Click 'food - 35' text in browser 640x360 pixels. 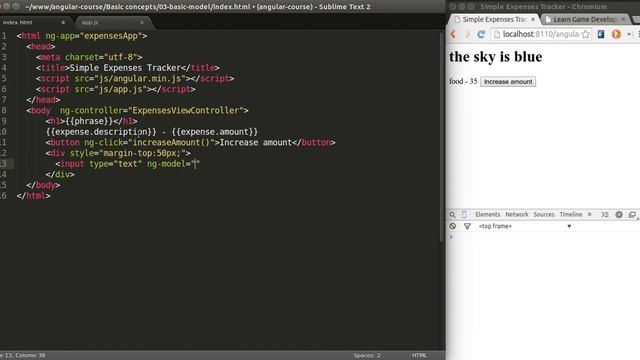463,82
